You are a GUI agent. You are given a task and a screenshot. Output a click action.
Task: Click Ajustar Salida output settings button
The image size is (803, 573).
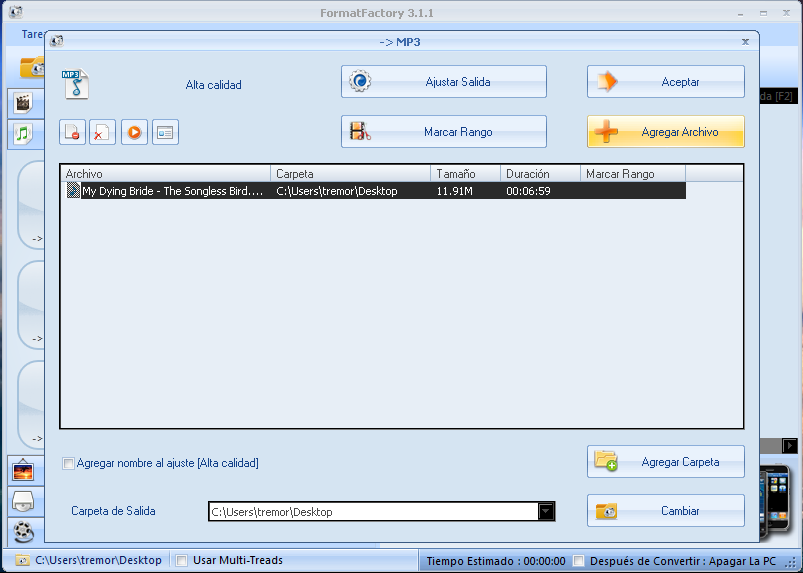point(443,81)
